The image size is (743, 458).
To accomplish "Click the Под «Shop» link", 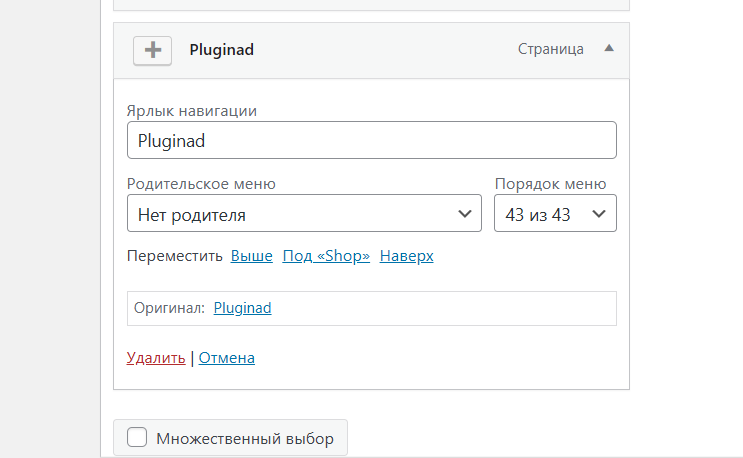I will click(326, 256).
